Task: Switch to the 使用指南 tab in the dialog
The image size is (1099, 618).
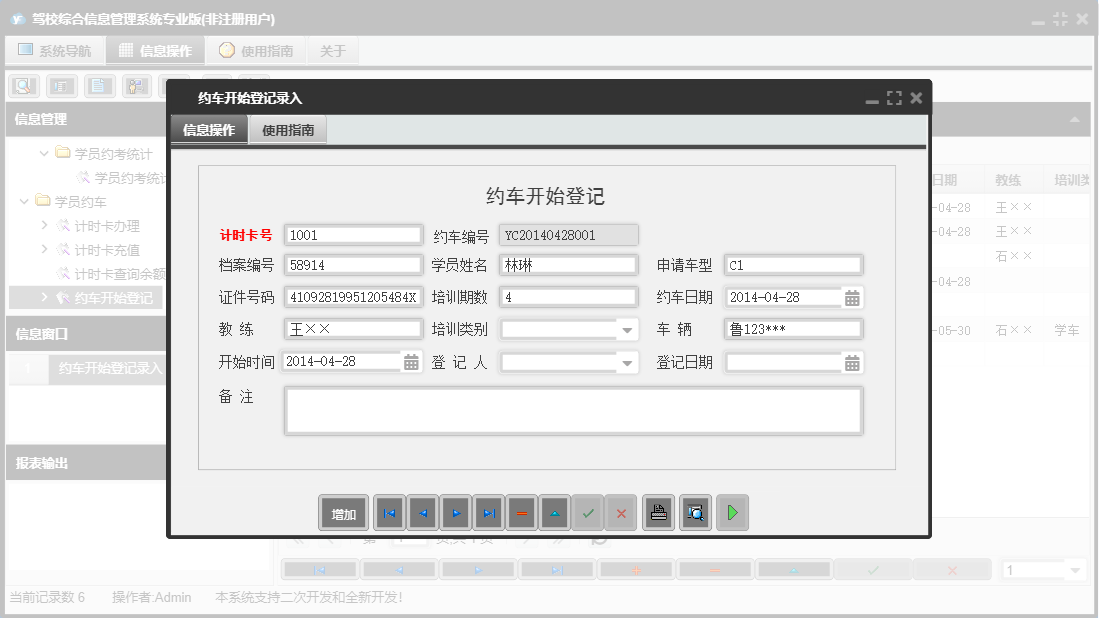Action: coord(288,129)
